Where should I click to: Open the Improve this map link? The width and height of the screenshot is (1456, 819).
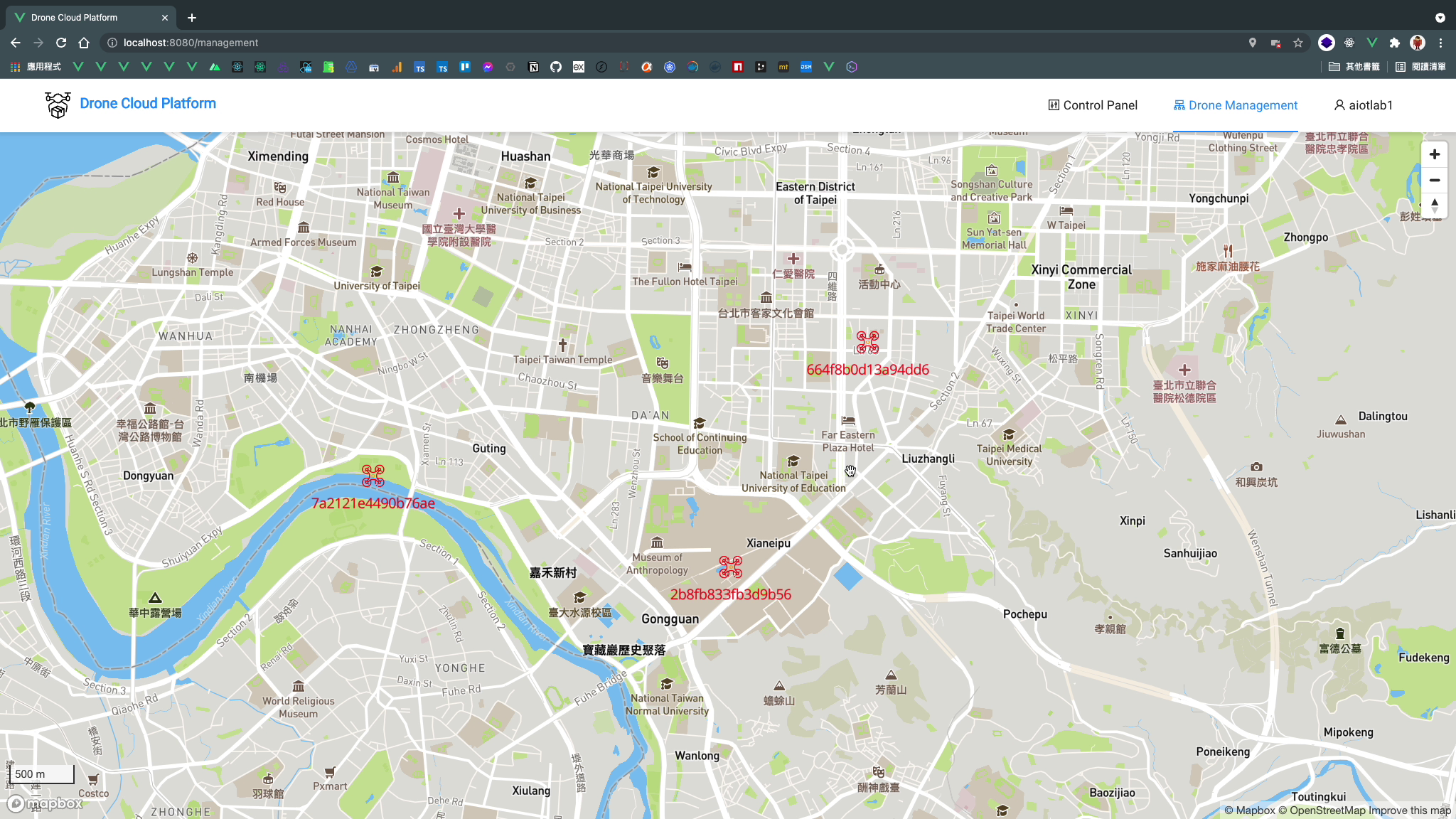point(1409,810)
